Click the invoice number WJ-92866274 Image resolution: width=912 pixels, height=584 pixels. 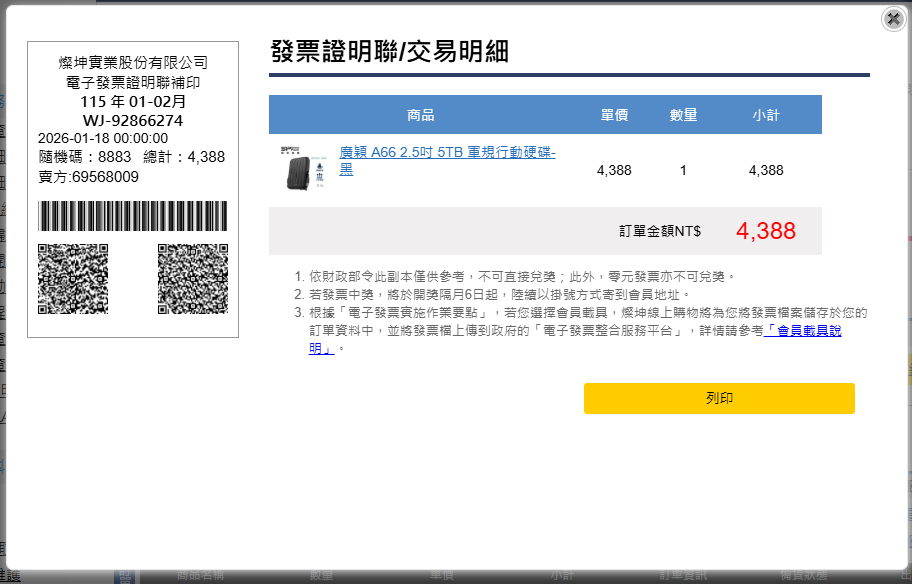point(132,121)
